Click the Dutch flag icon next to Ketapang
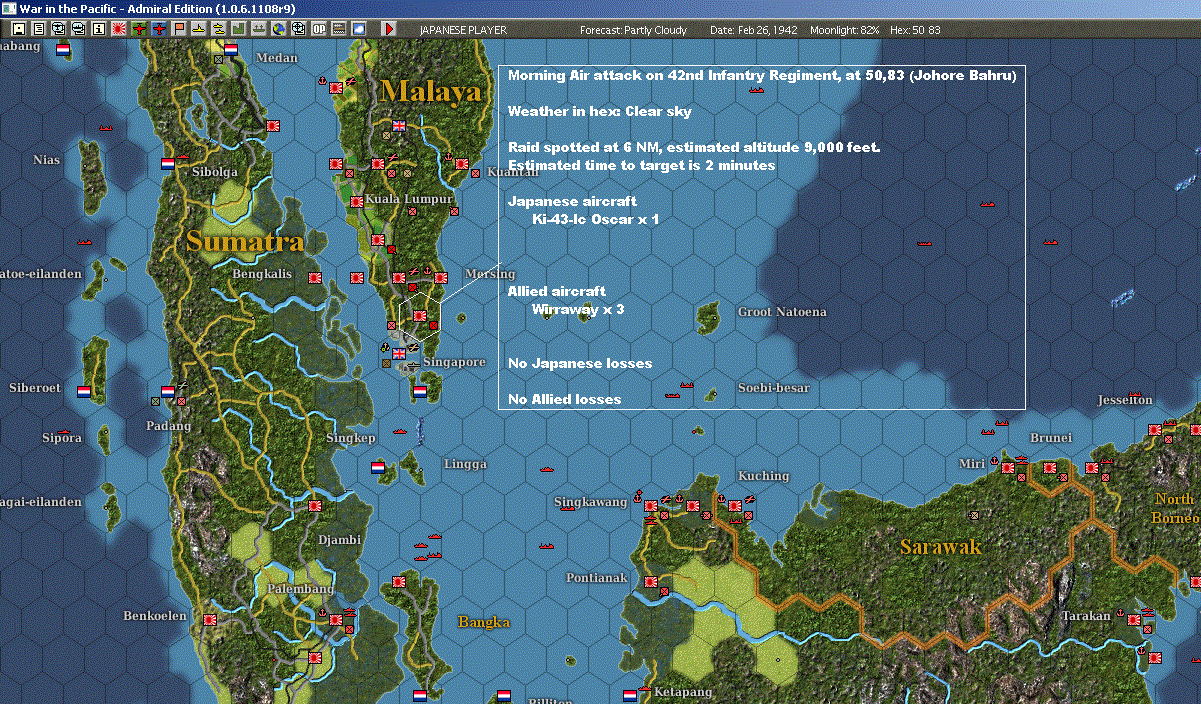Screen dimensions: 1201x704 [629, 694]
